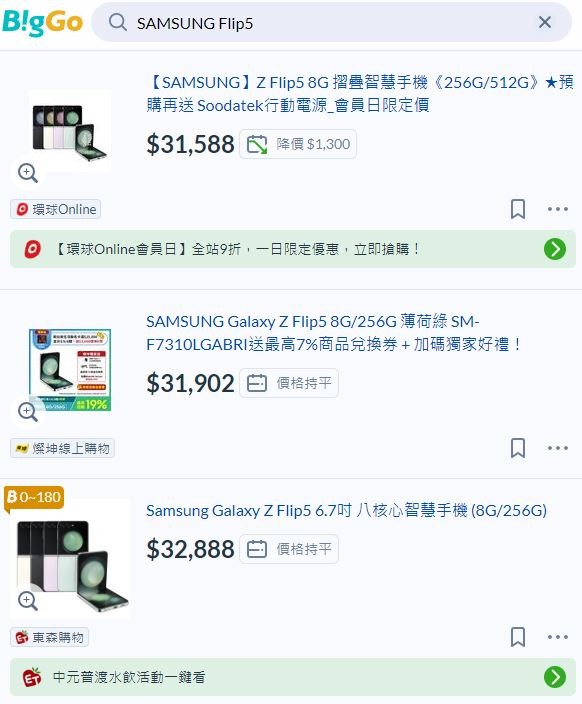Open 中元普渡水飲活動 promo green arrow

(555, 677)
